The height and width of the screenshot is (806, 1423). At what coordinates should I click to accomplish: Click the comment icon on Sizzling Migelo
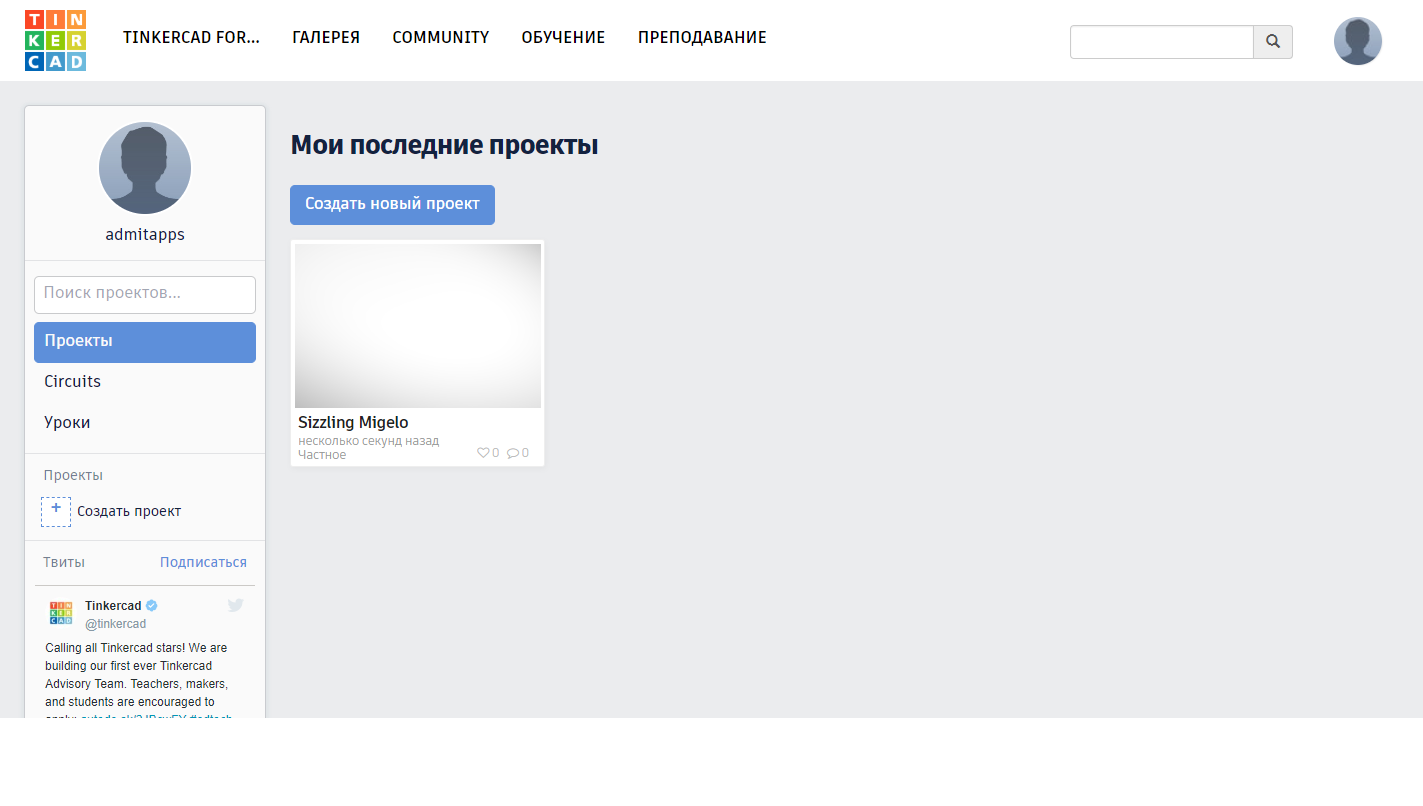pyautogui.click(x=513, y=453)
